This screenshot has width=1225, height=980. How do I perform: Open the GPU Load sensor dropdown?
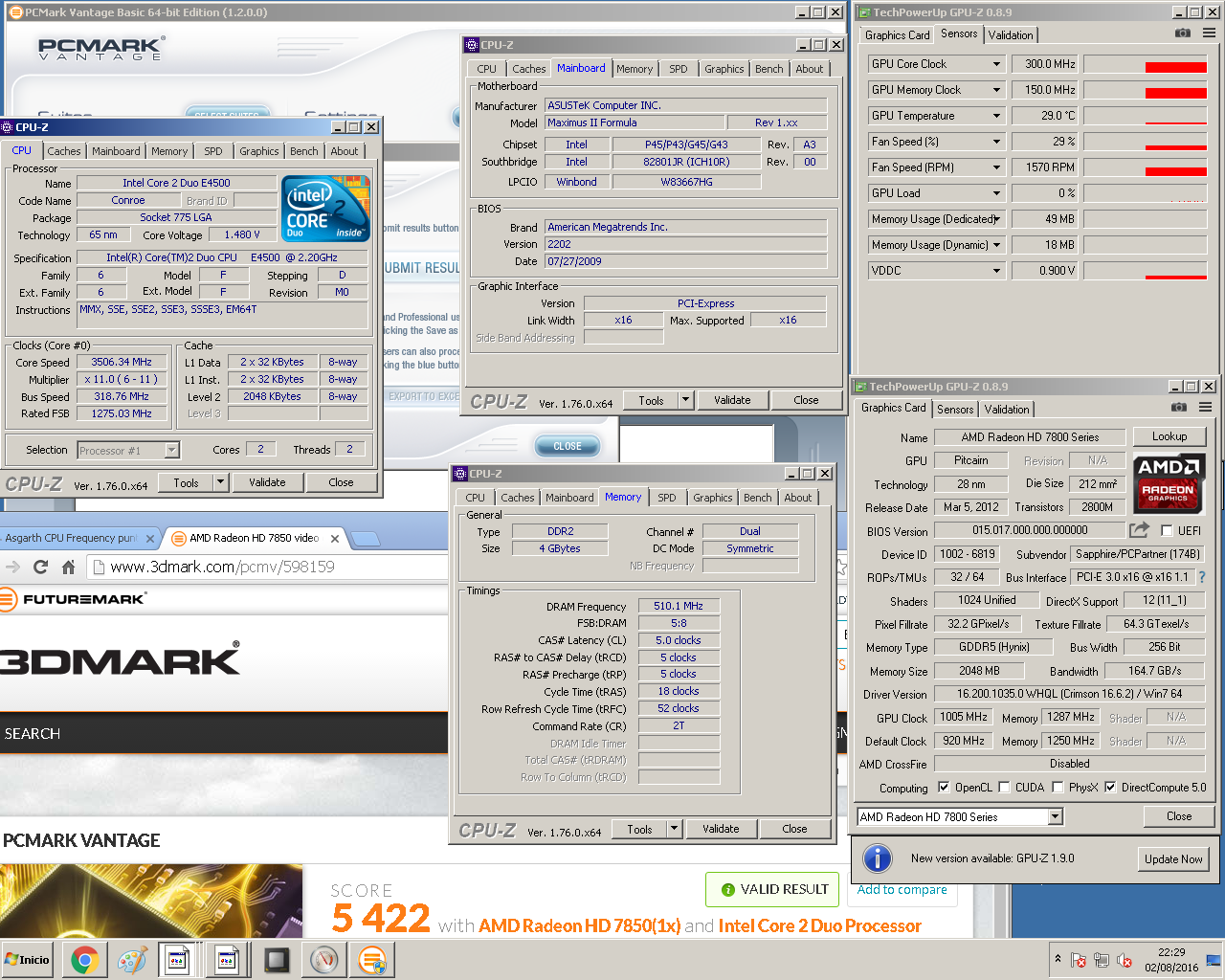click(x=996, y=193)
